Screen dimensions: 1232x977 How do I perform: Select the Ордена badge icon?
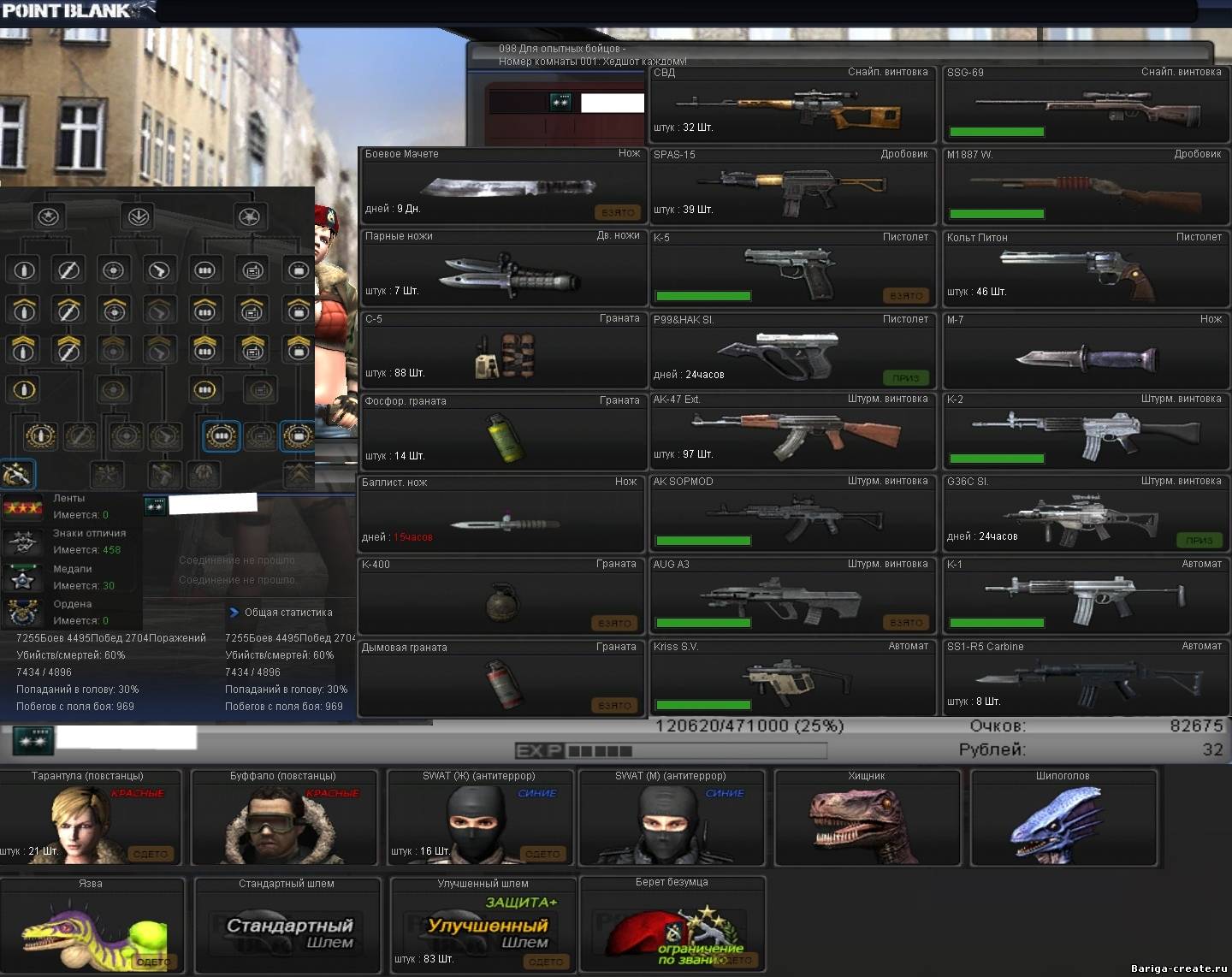(22, 613)
